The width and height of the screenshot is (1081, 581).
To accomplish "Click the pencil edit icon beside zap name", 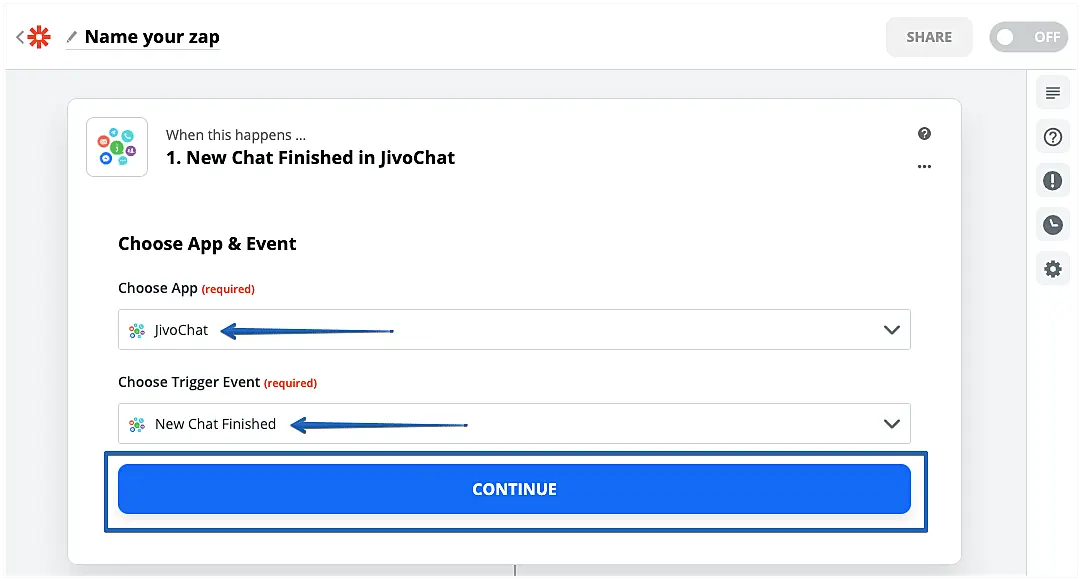I will (x=72, y=37).
